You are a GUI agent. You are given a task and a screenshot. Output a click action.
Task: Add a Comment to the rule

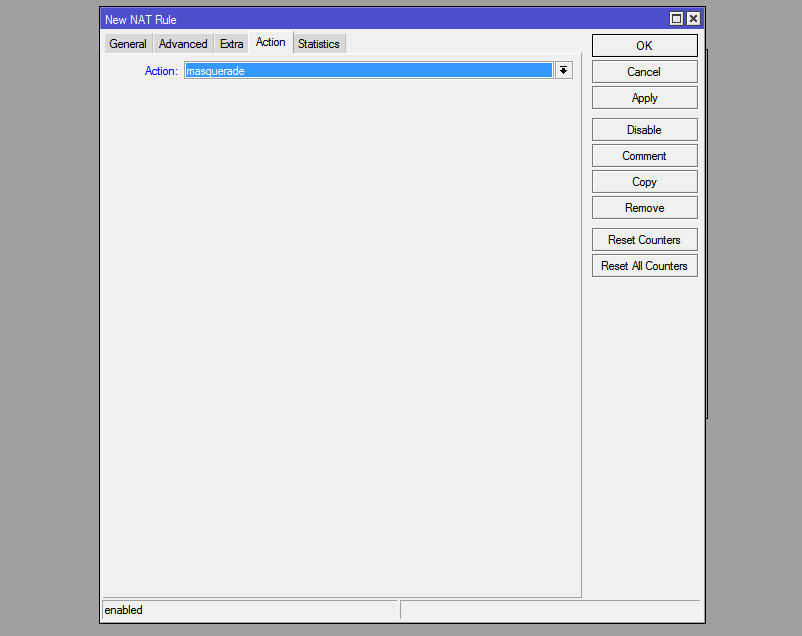coord(644,156)
